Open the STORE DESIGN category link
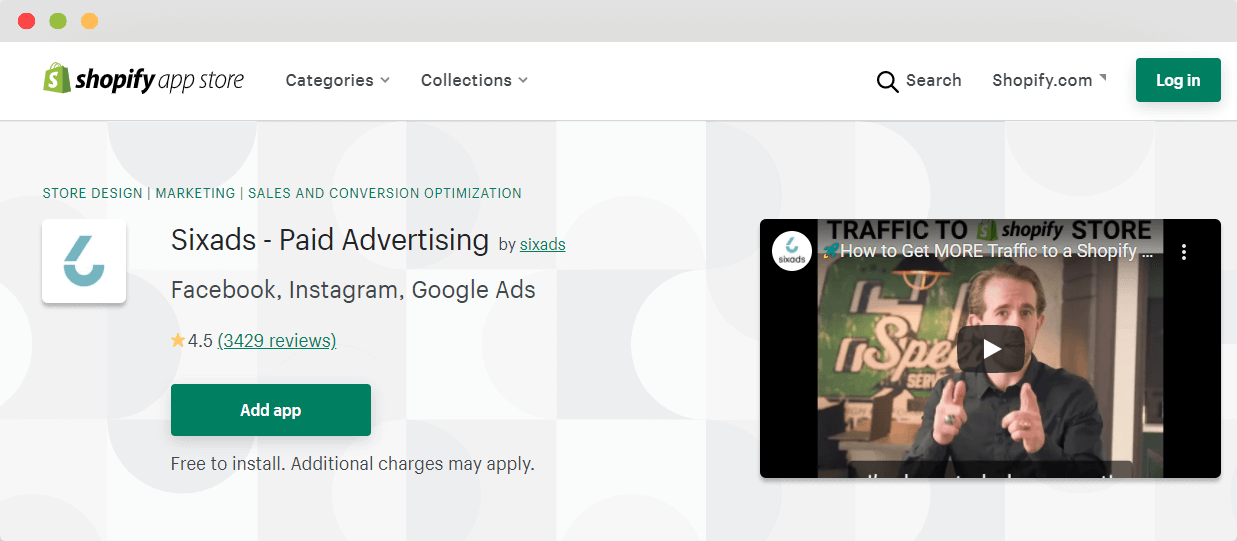The height and width of the screenshot is (541, 1237). click(92, 193)
